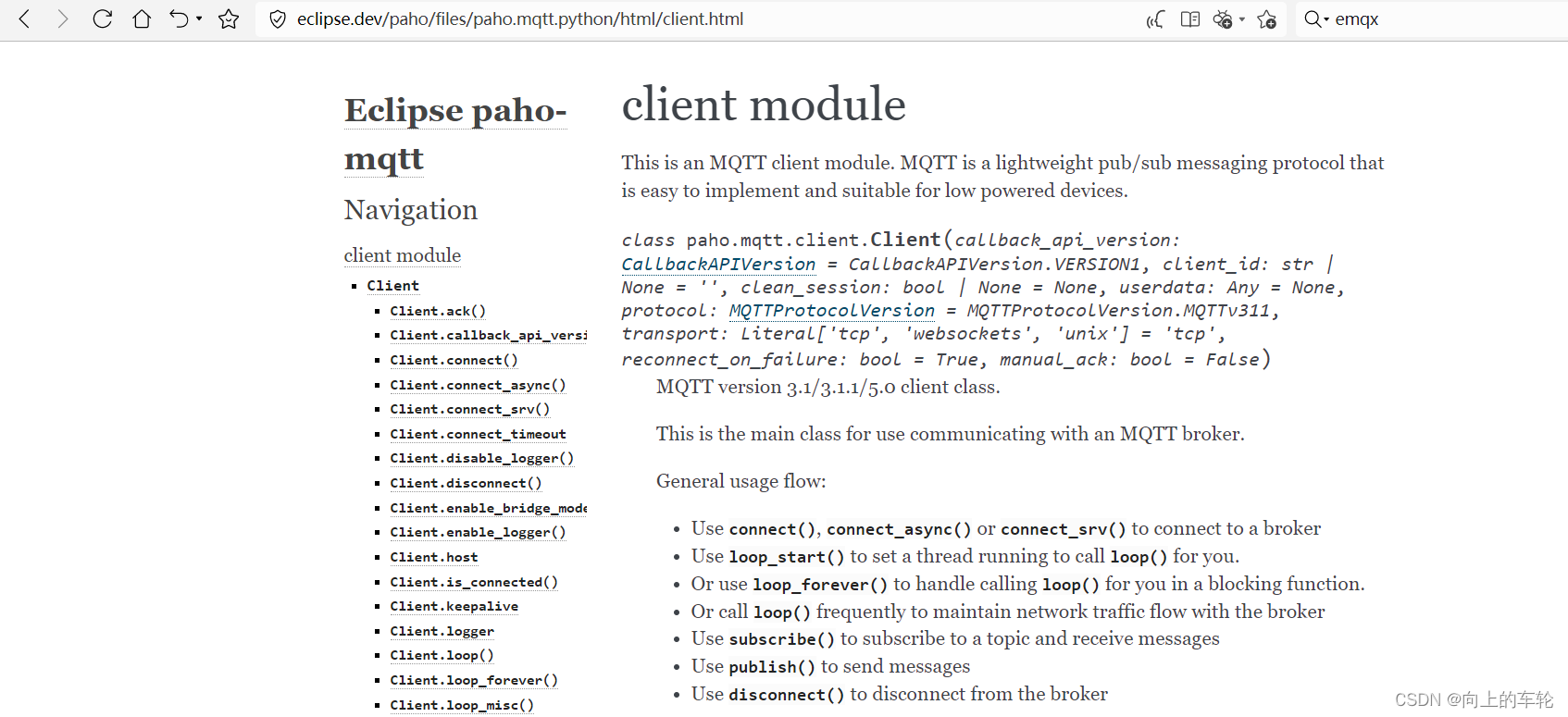The width and height of the screenshot is (1568, 717).
Task: Click 'MQTT version 3.1/3.1.1/5.0 client class.' text
Action: tap(828, 387)
